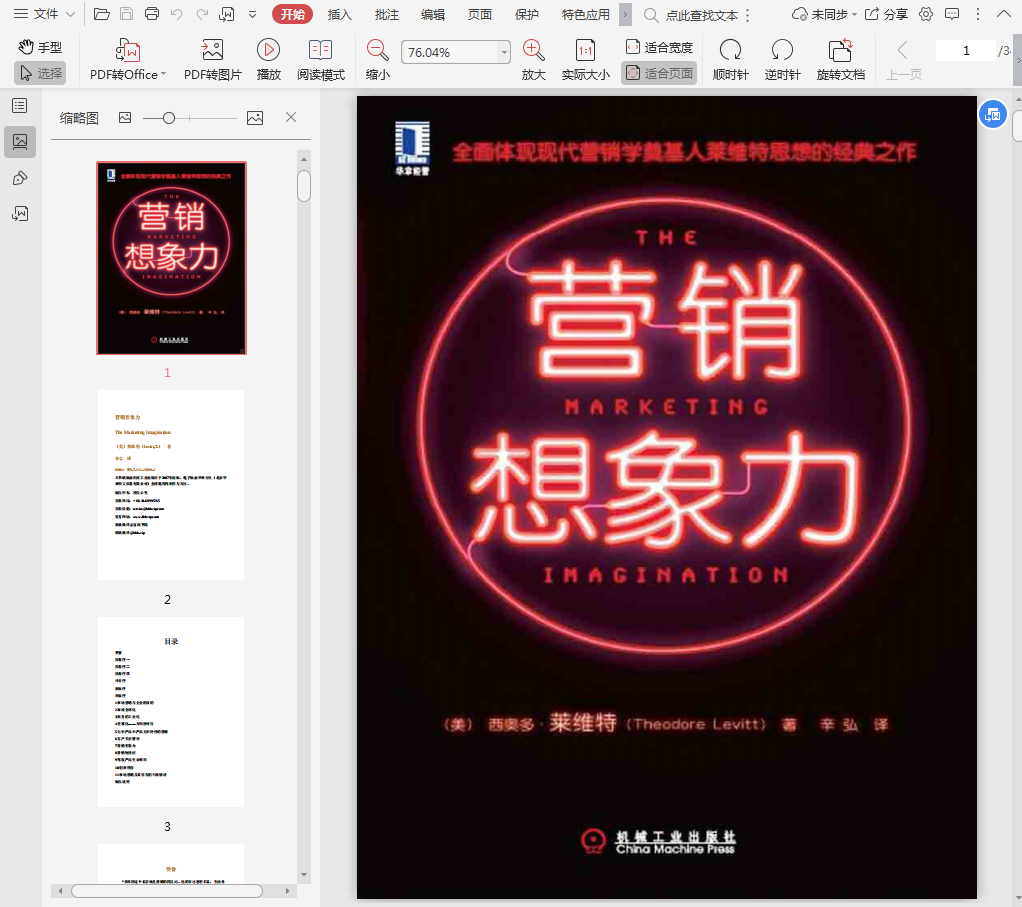Open the 特色应用 tab
The width and height of the screenshot is (1022, 907).
[585, 14]
